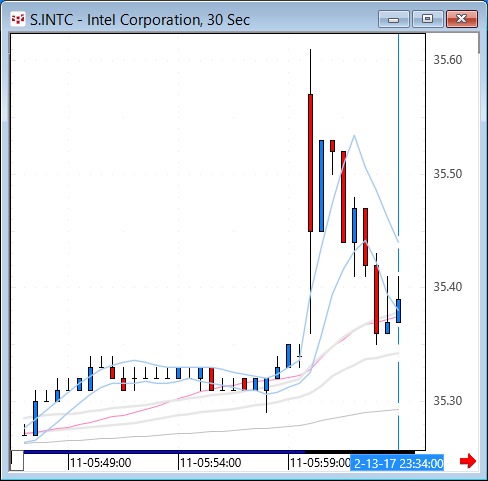Click the 11-05:54:00 time axis label
Viewport: 488px width, 481px height.
tap(211, 463)
